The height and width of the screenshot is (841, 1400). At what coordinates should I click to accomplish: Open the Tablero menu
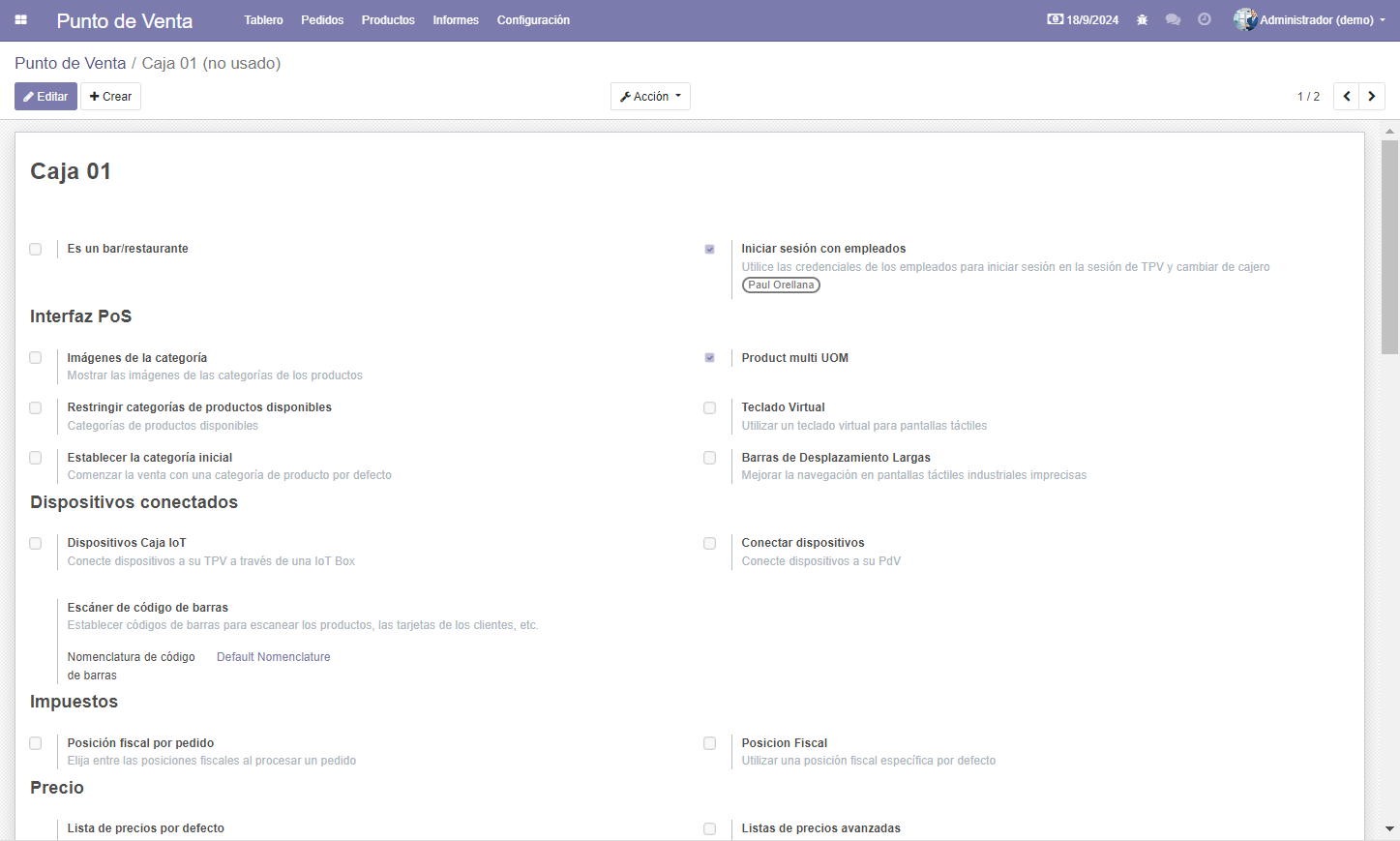coord(263,20)
